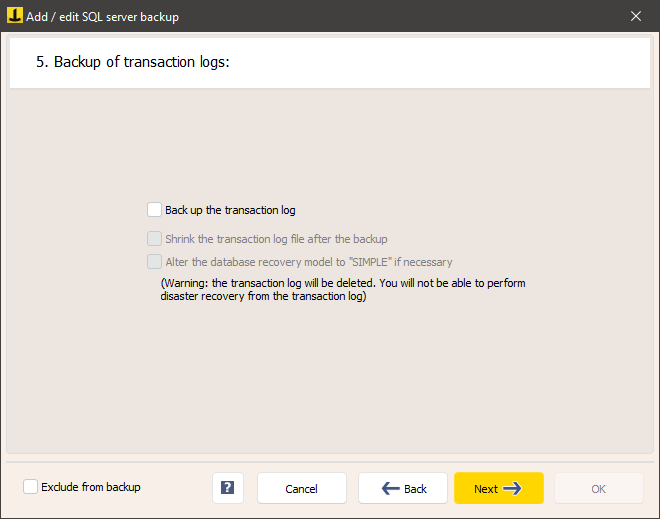Click the transaction log warning message text
This screenshot has height=519, width=660.
click(x=343, y=290)
